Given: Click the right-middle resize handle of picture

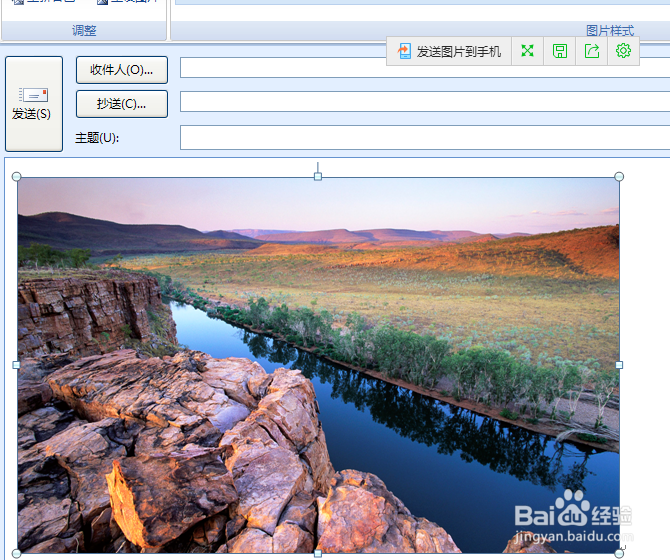Looking at the screenshot, I should pyautogui.click(x=619, y=365).
